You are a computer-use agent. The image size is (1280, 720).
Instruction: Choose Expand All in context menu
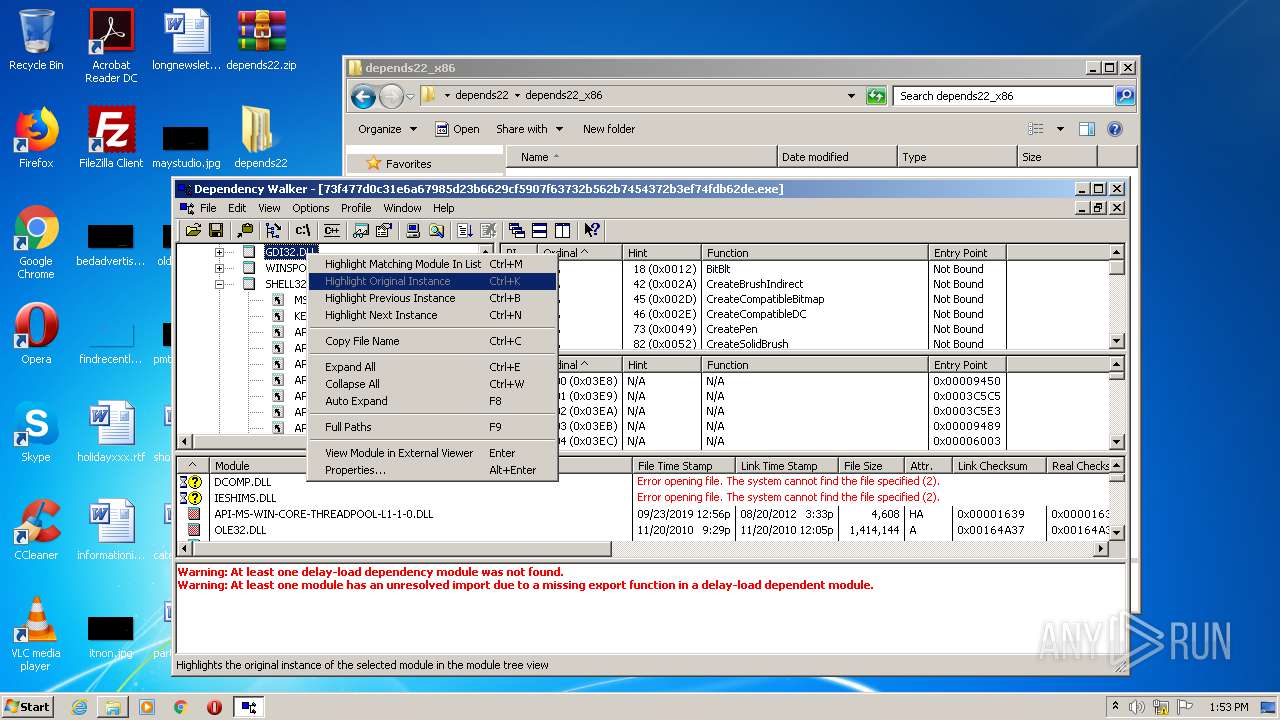click(x=432, y=367)
